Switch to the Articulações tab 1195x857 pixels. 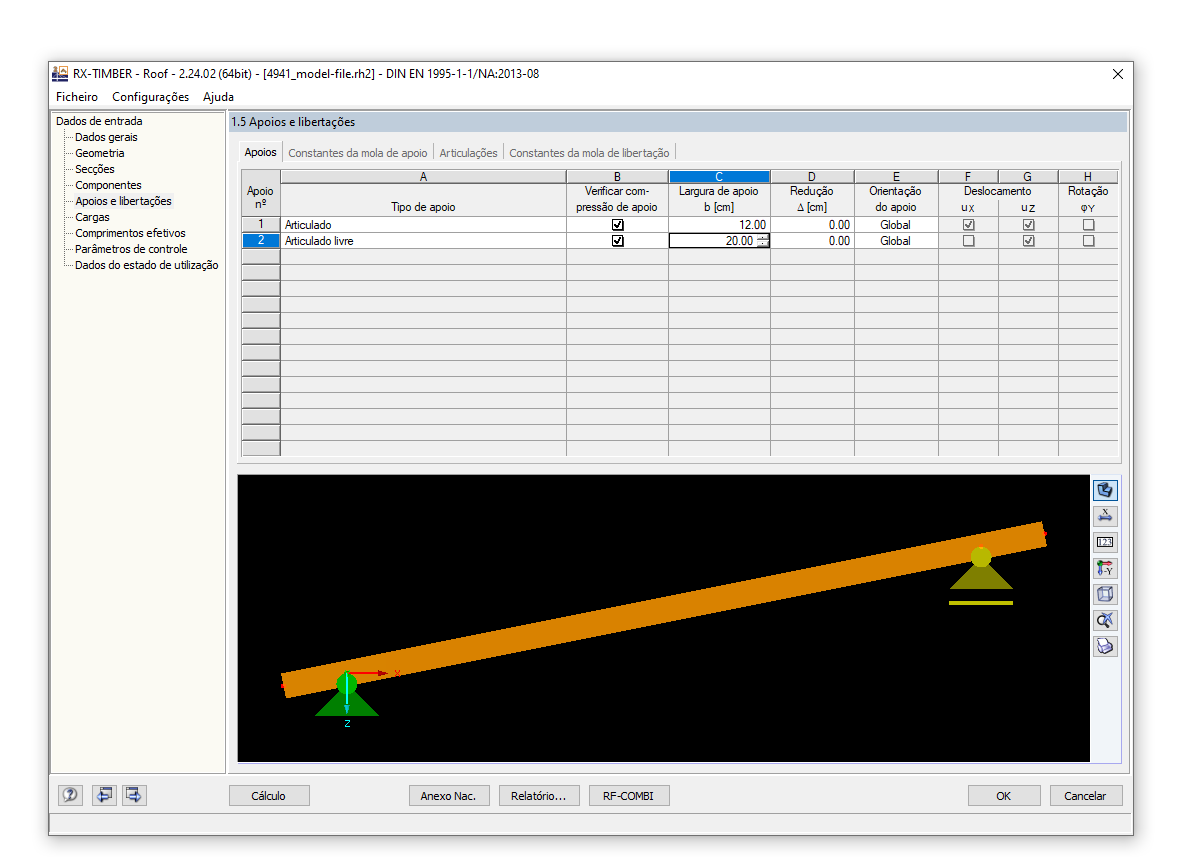[468, 153]
